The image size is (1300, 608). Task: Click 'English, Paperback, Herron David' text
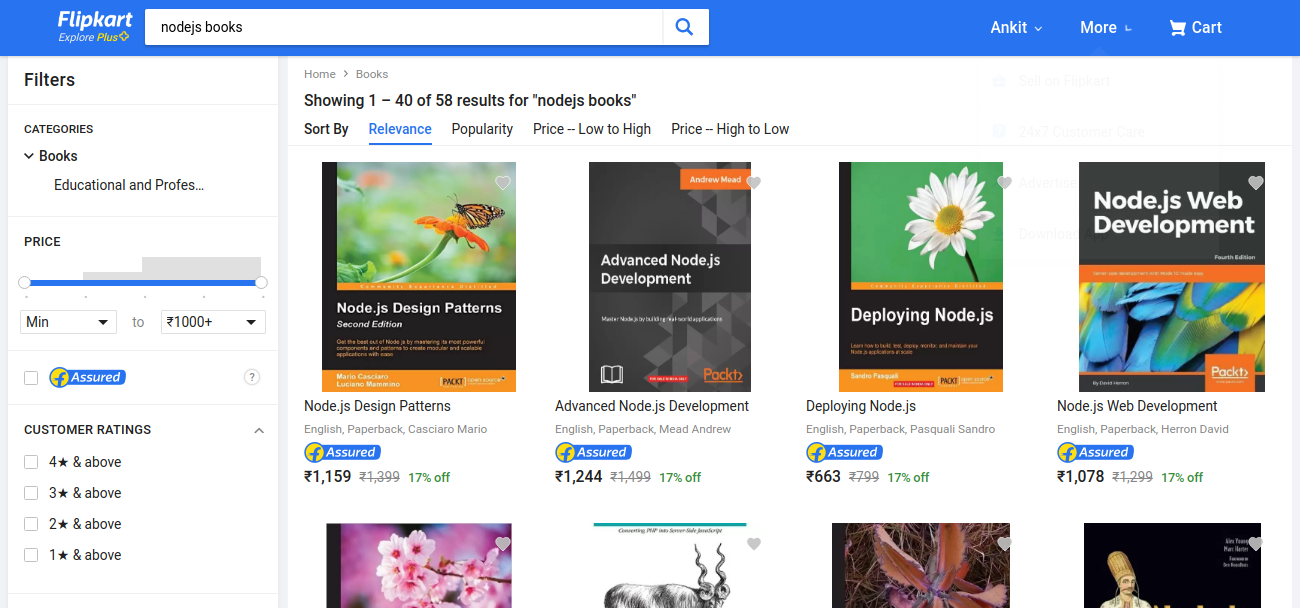[1143, 429]
